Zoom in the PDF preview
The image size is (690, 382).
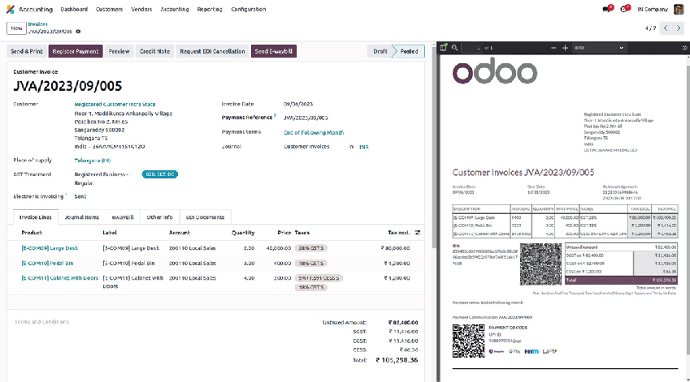(565, 48)
